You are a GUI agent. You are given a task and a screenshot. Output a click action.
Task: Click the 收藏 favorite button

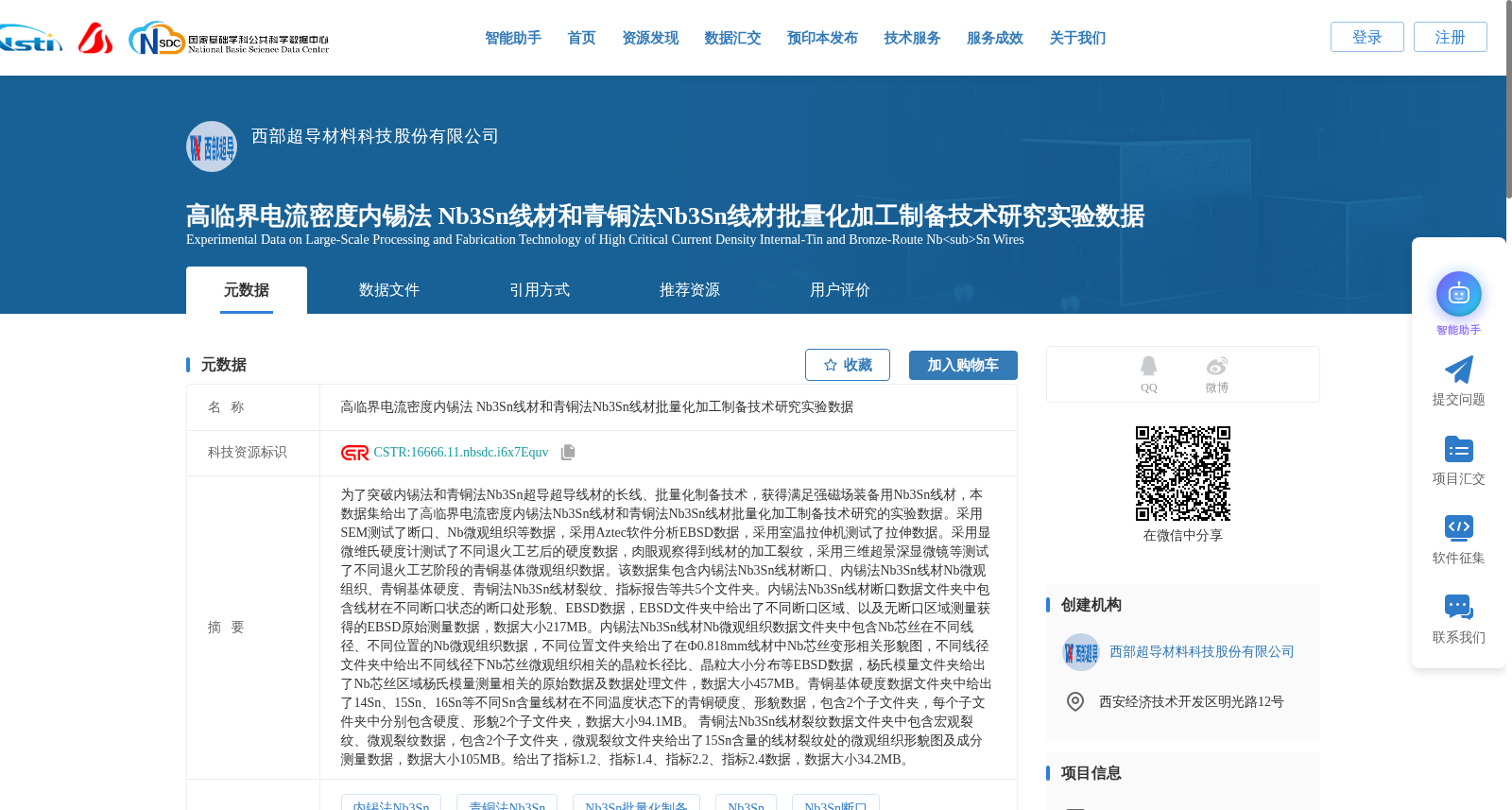coord(848,365)
